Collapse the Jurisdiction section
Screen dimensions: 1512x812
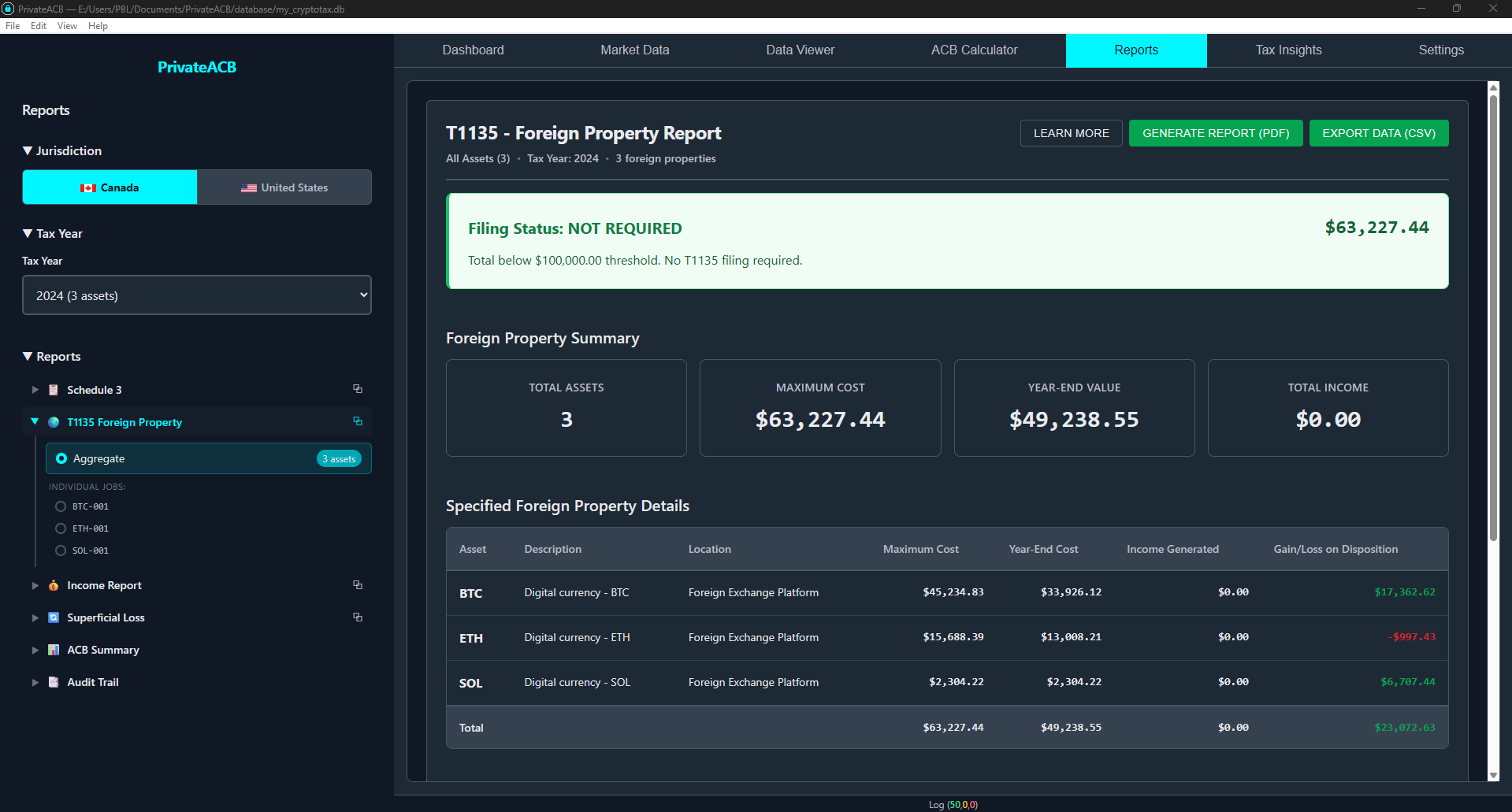pyautogui.click(x=28, y=150)
